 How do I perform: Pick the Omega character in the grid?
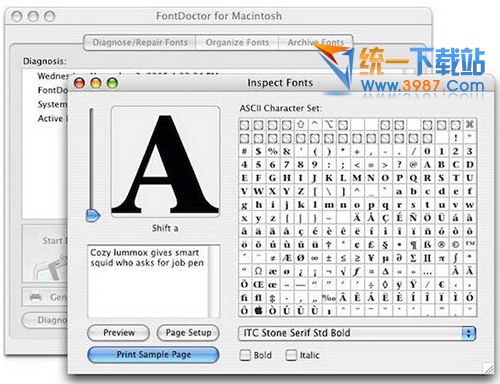pos(258,271)
